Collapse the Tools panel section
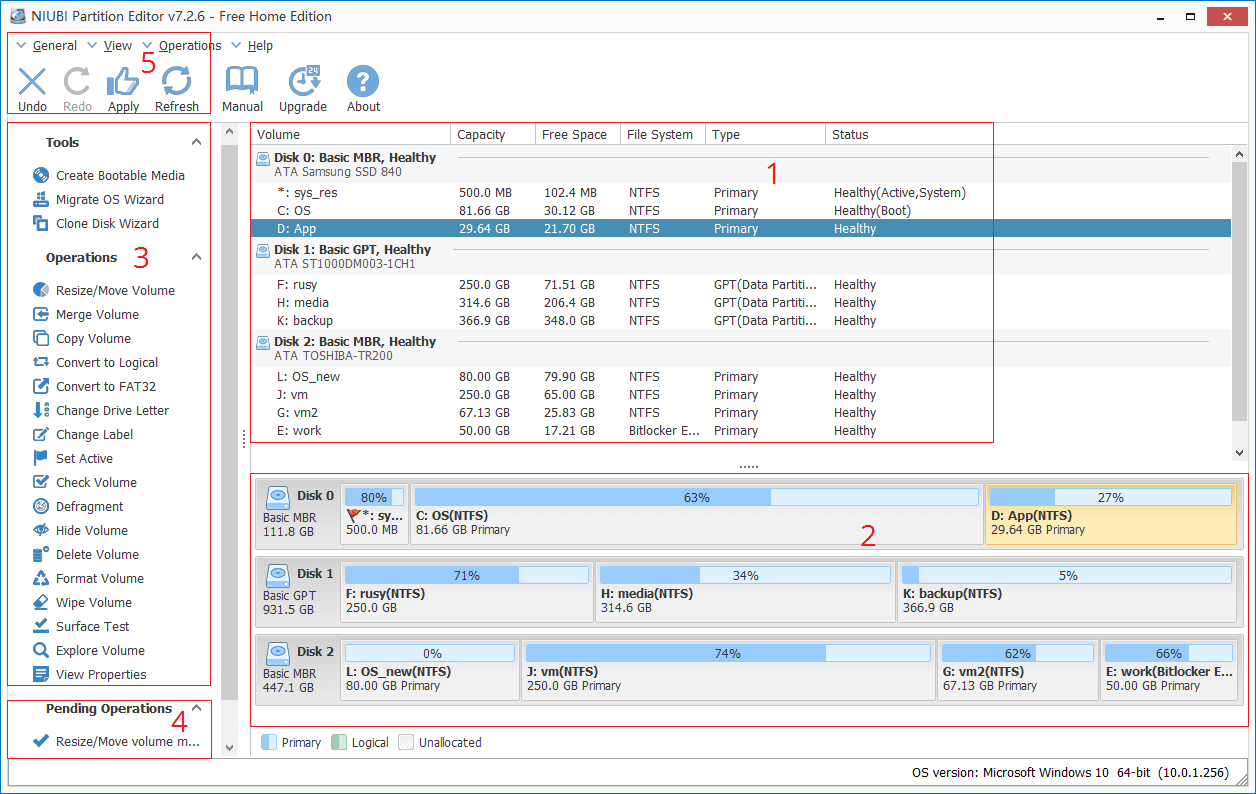 click(x=197, y=143)
